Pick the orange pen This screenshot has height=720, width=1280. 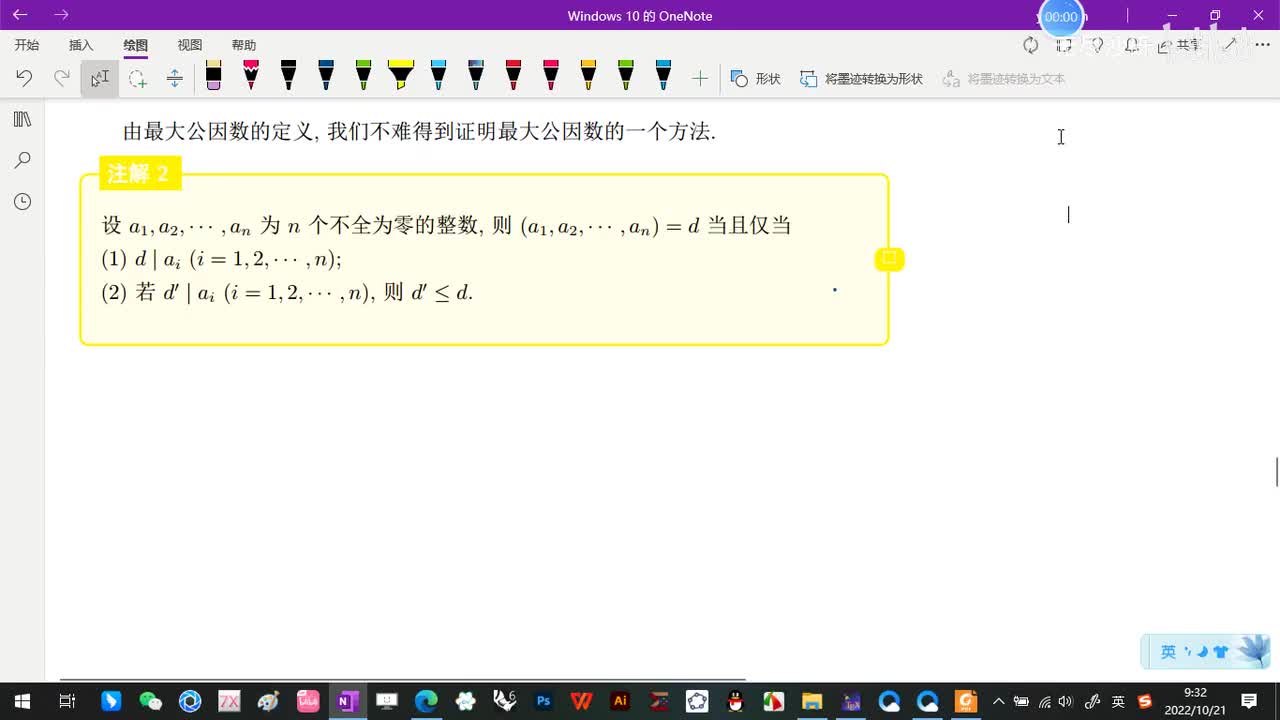pyautogui.click(x=588, y=75)
